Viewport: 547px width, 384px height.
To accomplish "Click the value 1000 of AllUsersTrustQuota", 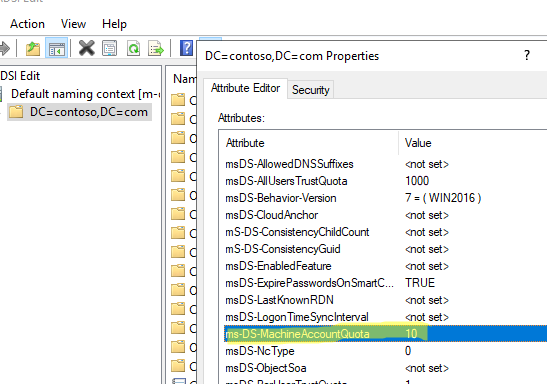I will tap(417, 181).
